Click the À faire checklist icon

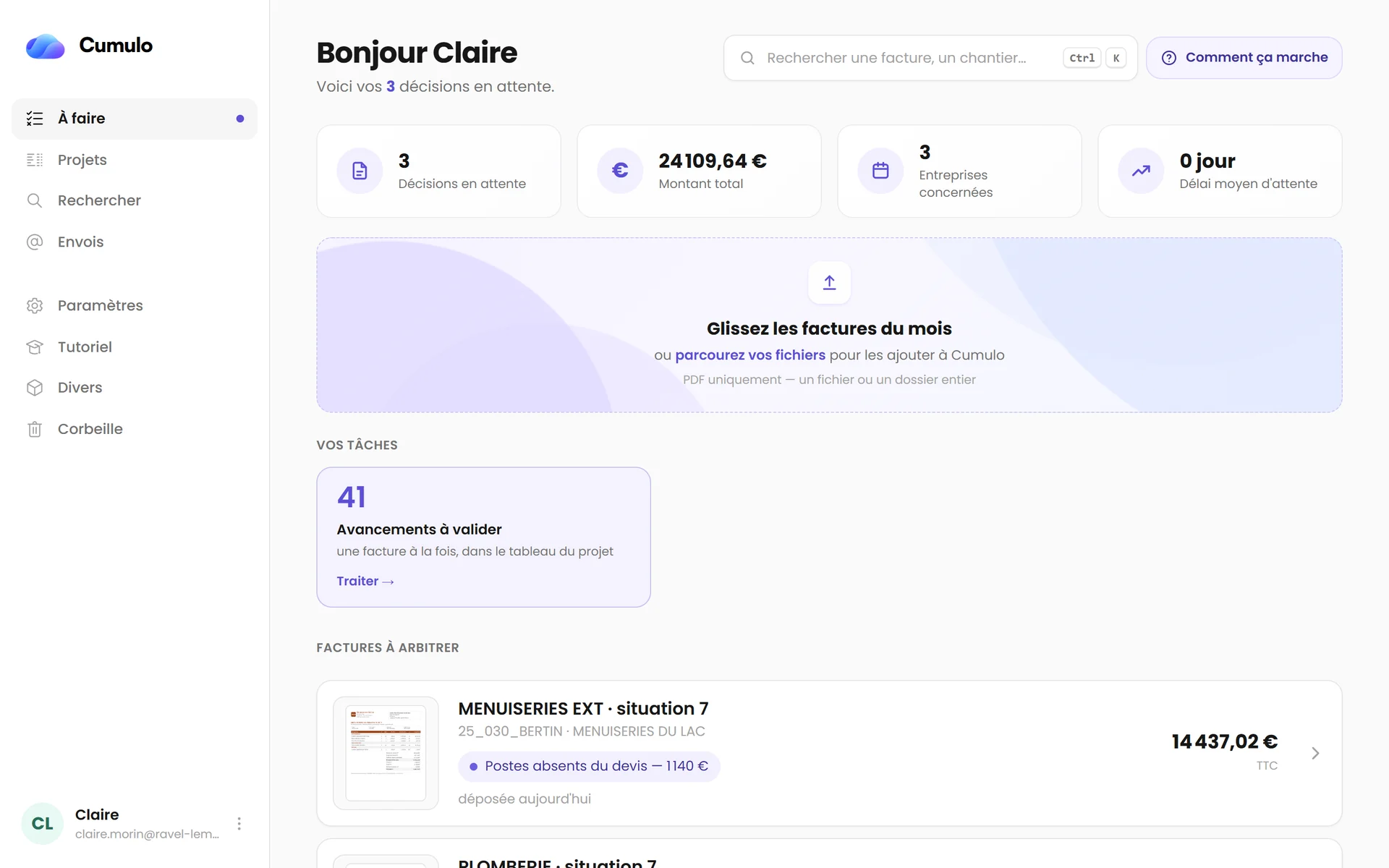[35, 119]
